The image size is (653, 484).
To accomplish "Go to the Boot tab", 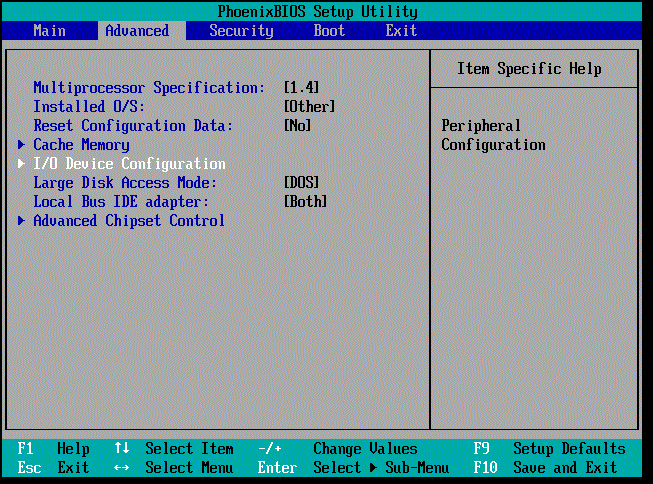I will (x=329, y=31).
